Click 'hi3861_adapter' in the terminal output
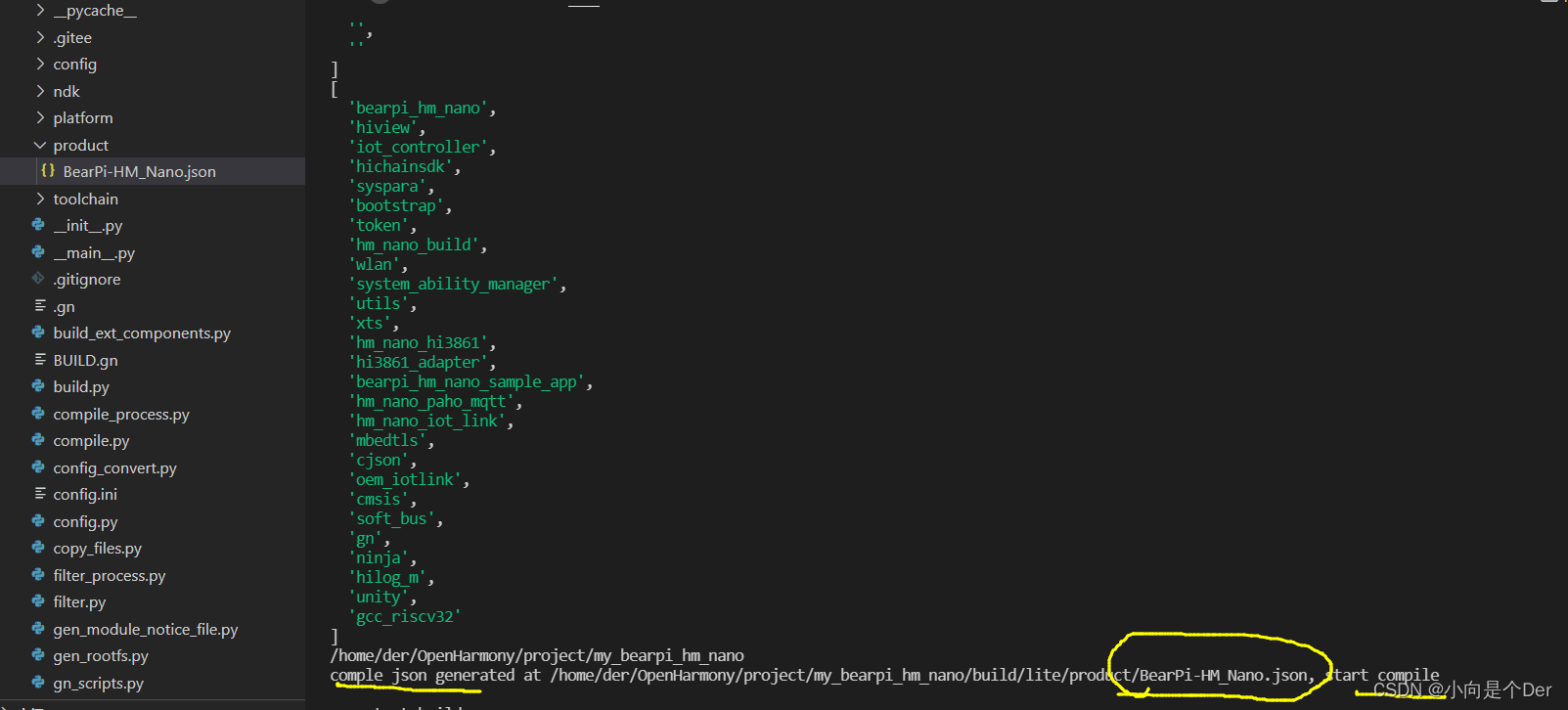Viewport: 1568px width, 710px height. 419,363
